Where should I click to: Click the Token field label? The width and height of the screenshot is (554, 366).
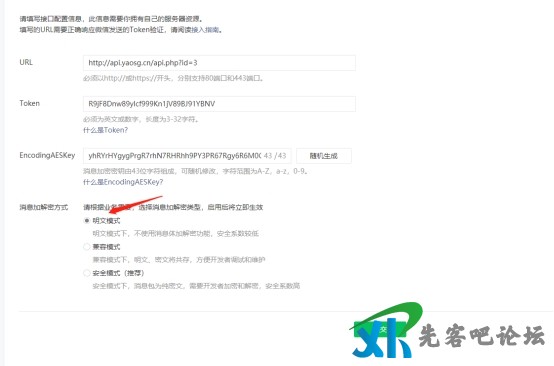30,104
